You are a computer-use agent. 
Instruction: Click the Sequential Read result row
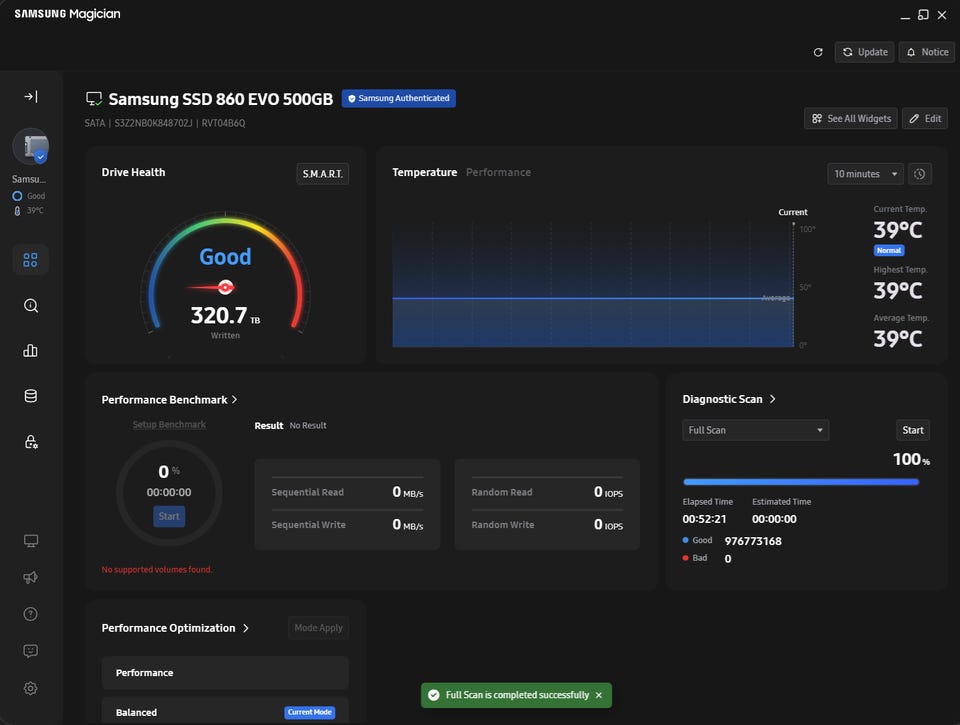pos(347,492)
